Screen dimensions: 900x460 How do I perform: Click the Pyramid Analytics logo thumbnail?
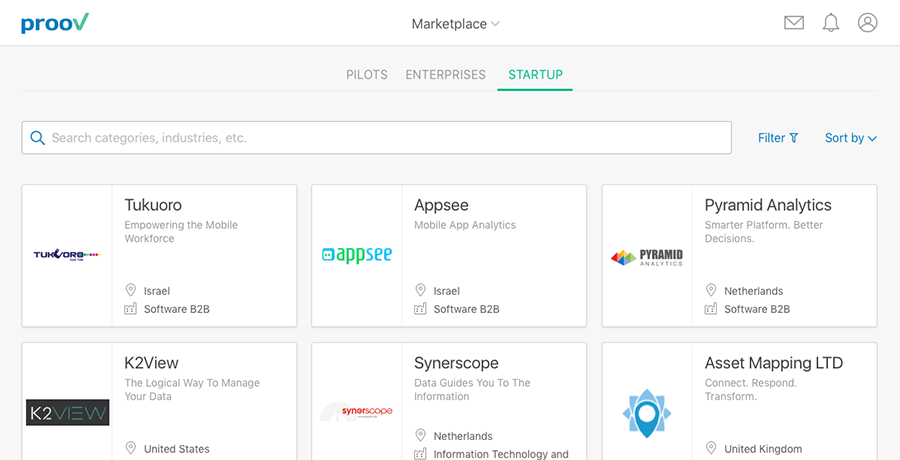coord(647,257)
